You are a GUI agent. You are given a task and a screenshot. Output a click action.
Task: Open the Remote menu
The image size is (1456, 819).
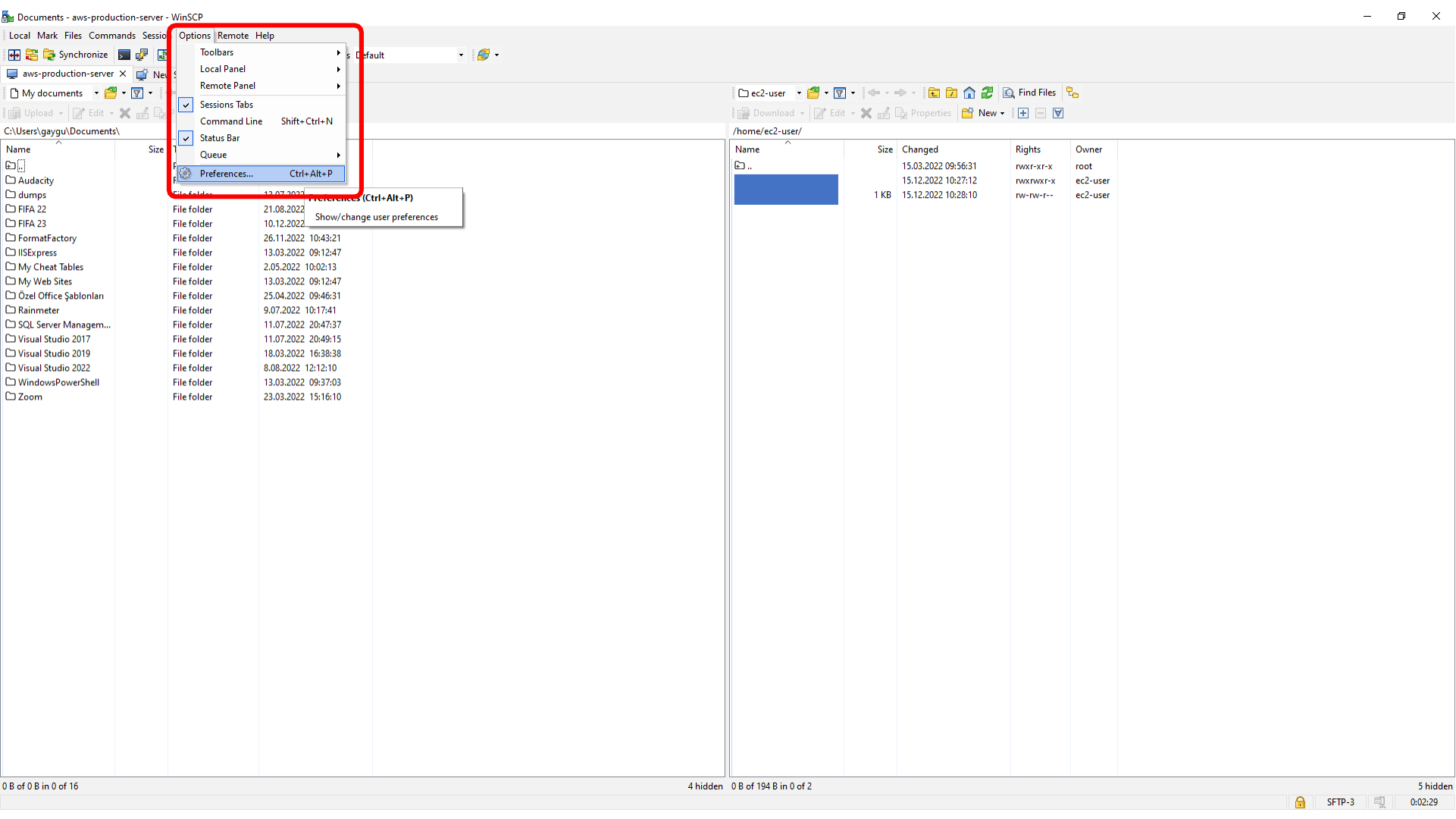tap(233, 36)
